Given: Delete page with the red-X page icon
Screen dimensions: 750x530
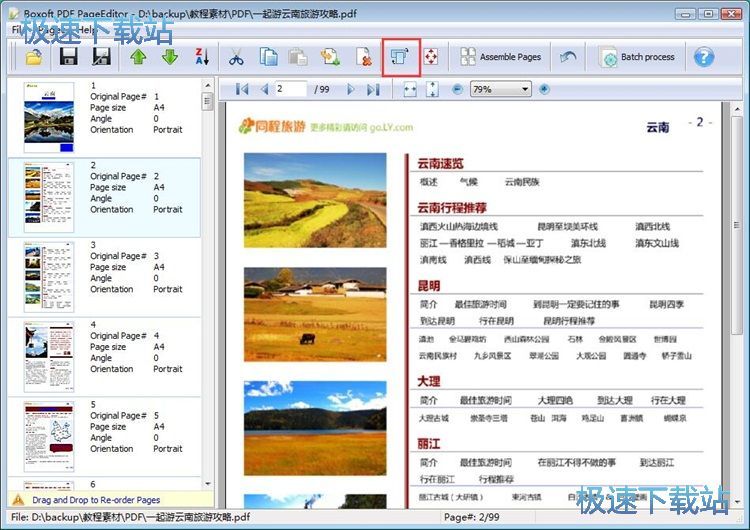Looking at the screenshot, I should point(364,57).
